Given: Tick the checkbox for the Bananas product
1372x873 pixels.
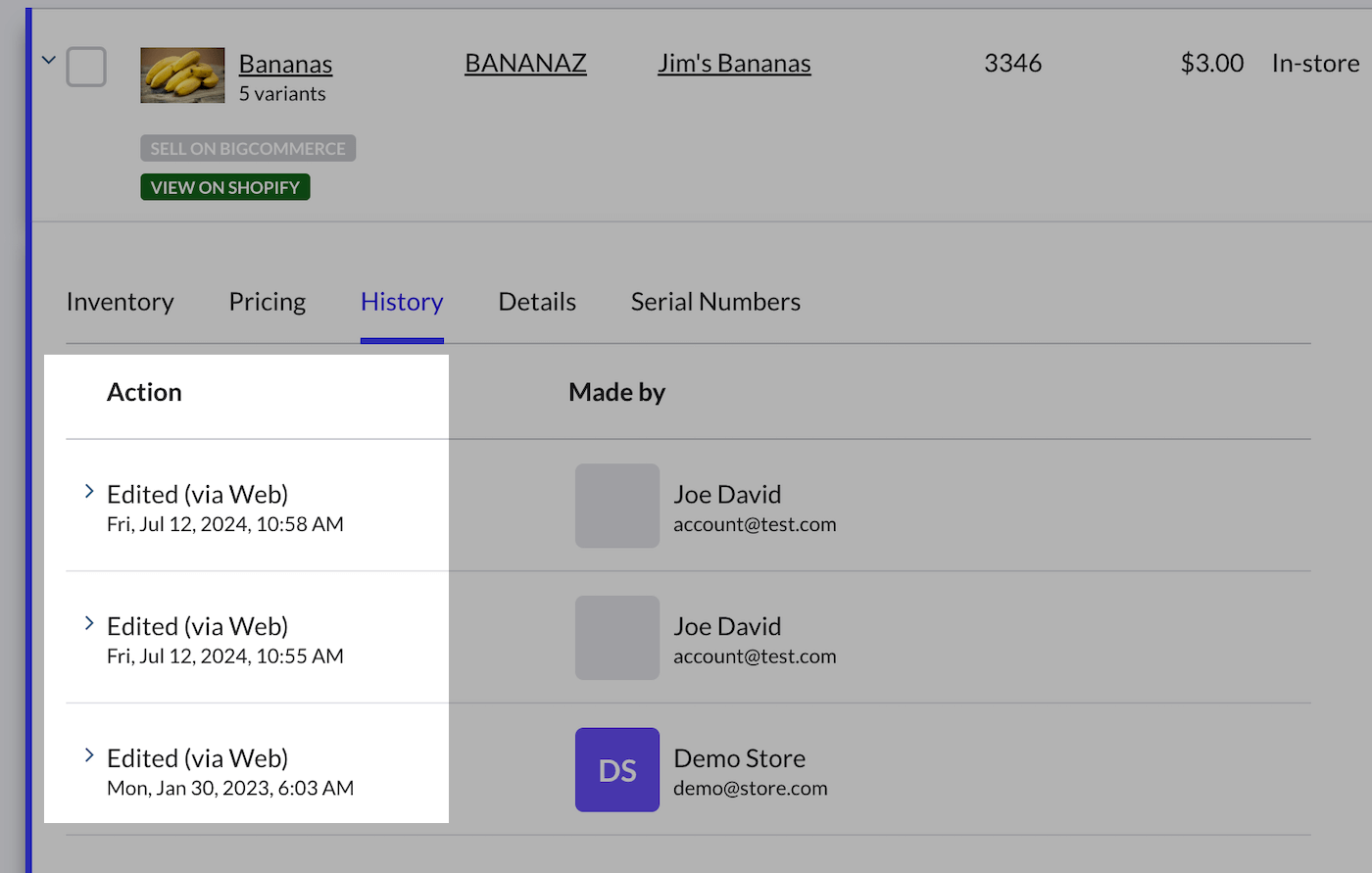Looking at the screenshot, I should (x=86, y=67).
